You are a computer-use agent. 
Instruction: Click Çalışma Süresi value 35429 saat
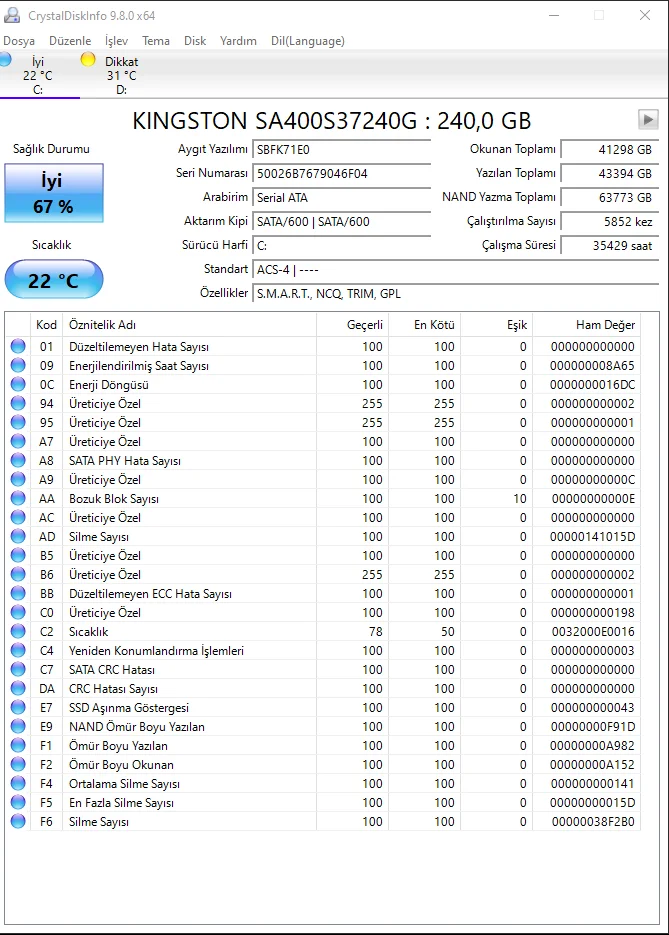click(610, 246)
